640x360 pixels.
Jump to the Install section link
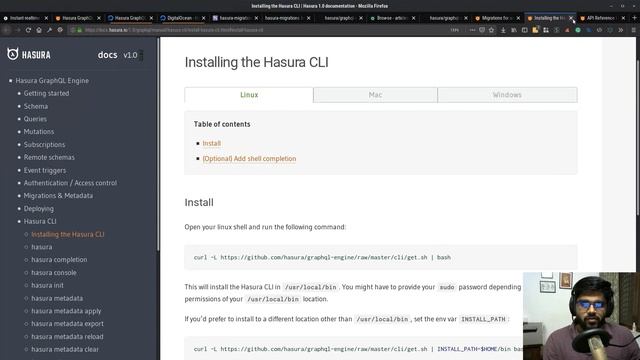[x=211, y=143]
